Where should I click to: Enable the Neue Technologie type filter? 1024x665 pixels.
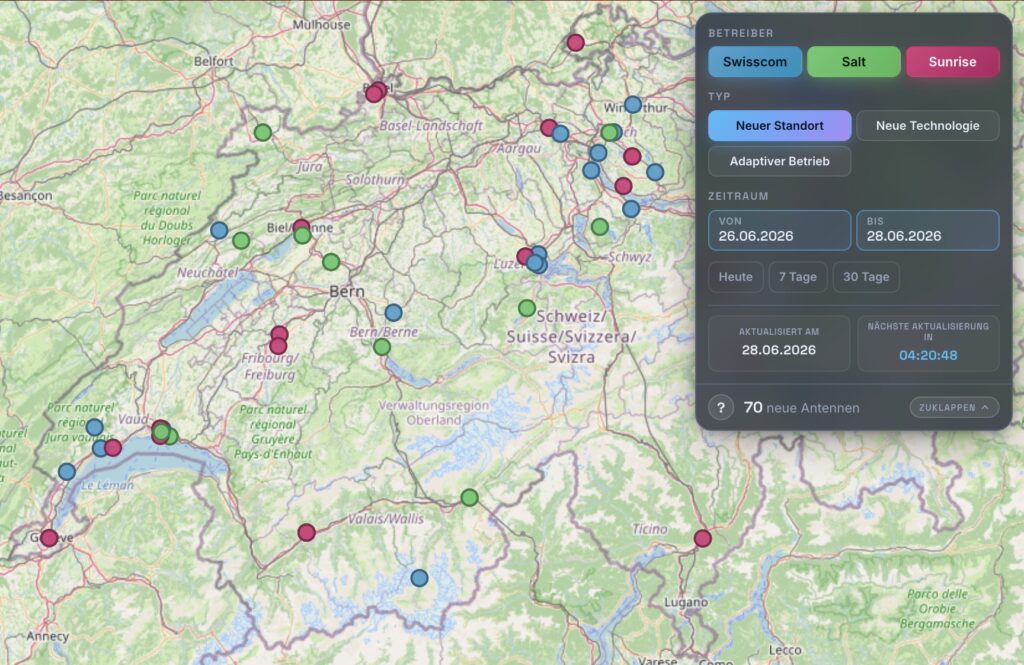(927, 125)
